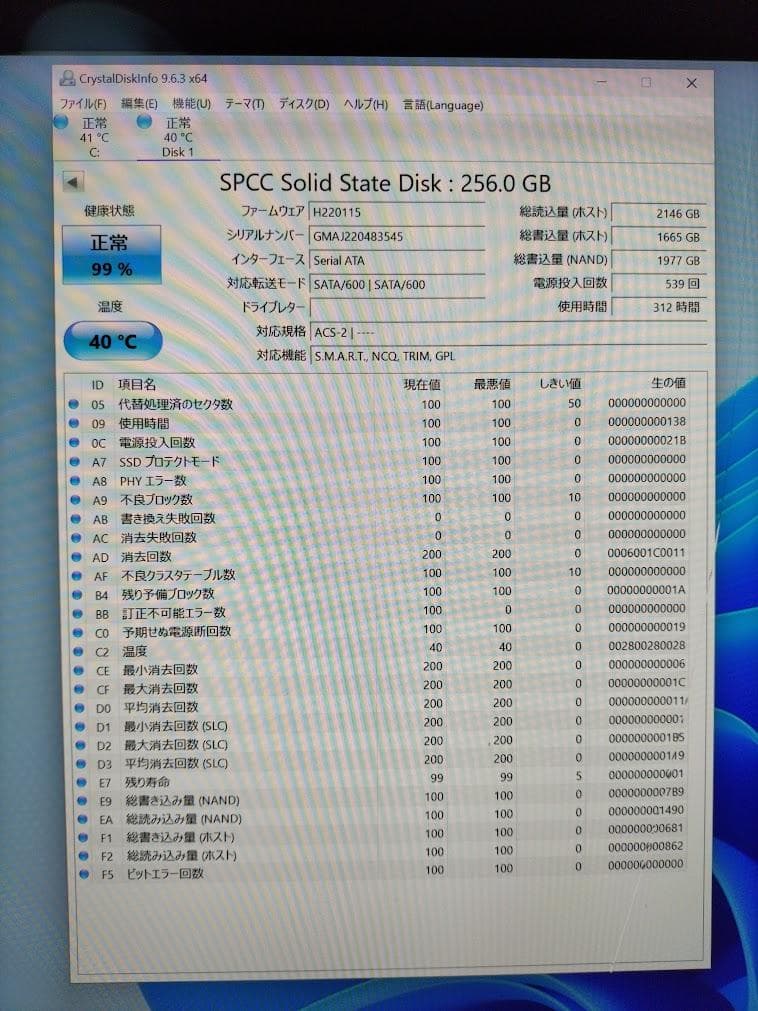Image resolution: width=758 pixels, height=1011 pixels.
Task: Select the 予期せぬ電源断回数 row
Action: click(x=380, y=631)
